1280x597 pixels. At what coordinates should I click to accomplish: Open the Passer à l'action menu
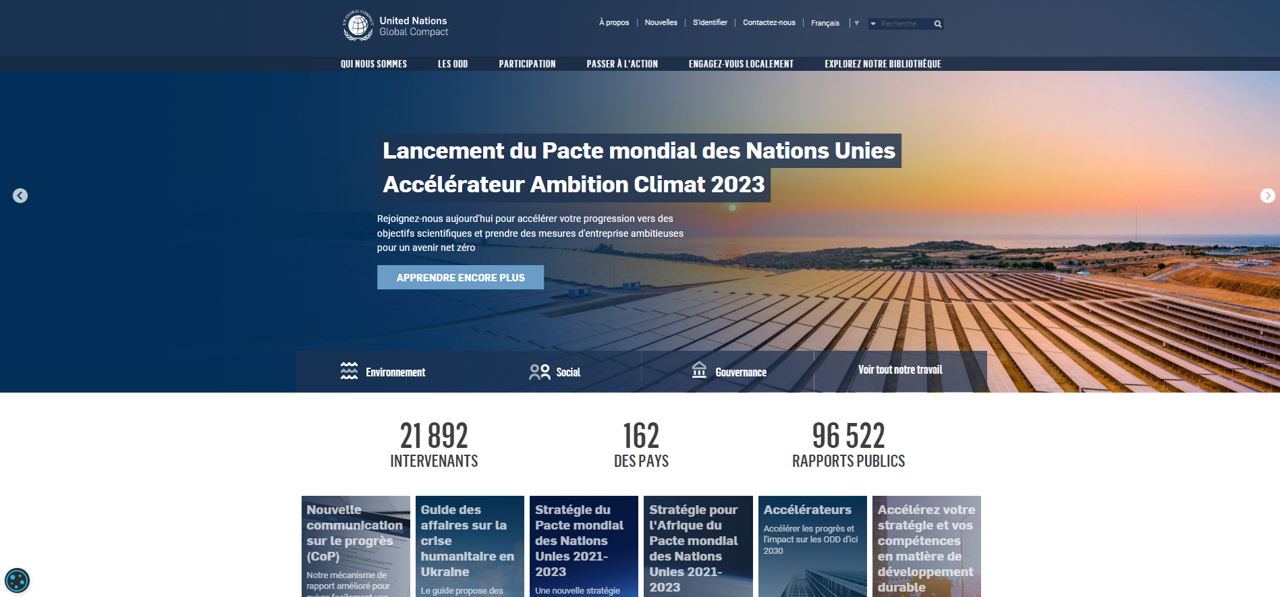[622, 64]
